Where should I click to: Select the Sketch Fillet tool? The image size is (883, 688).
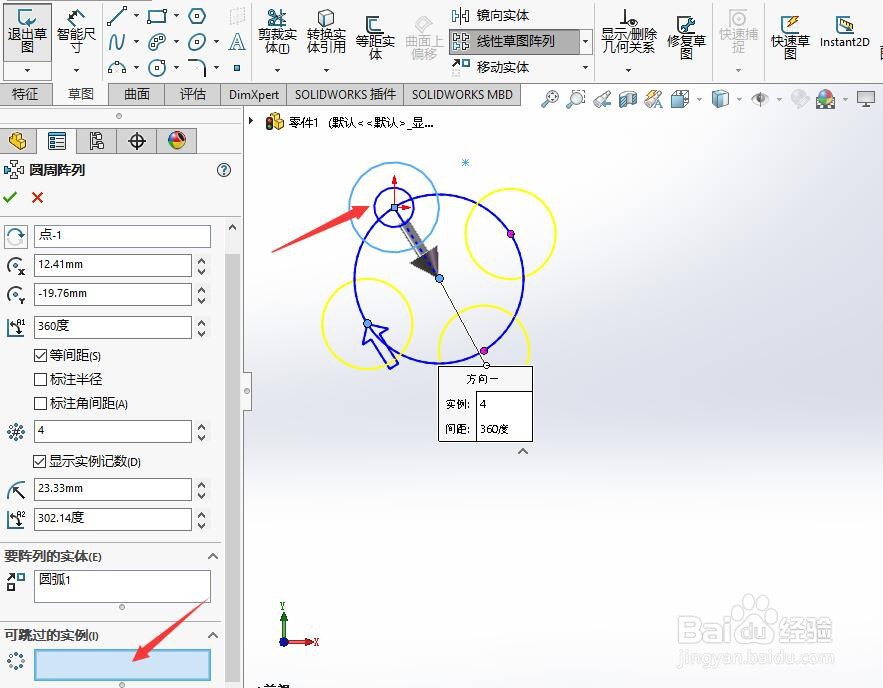click(197, 68)
